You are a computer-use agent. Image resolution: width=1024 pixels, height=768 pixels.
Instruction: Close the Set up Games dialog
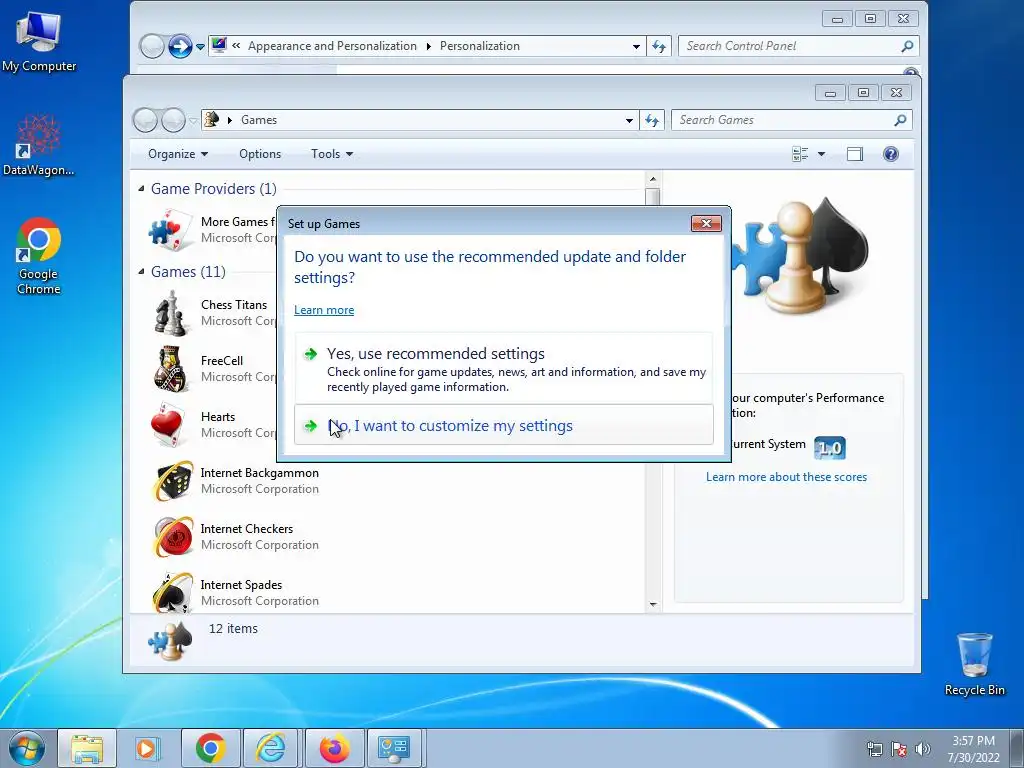706,223
